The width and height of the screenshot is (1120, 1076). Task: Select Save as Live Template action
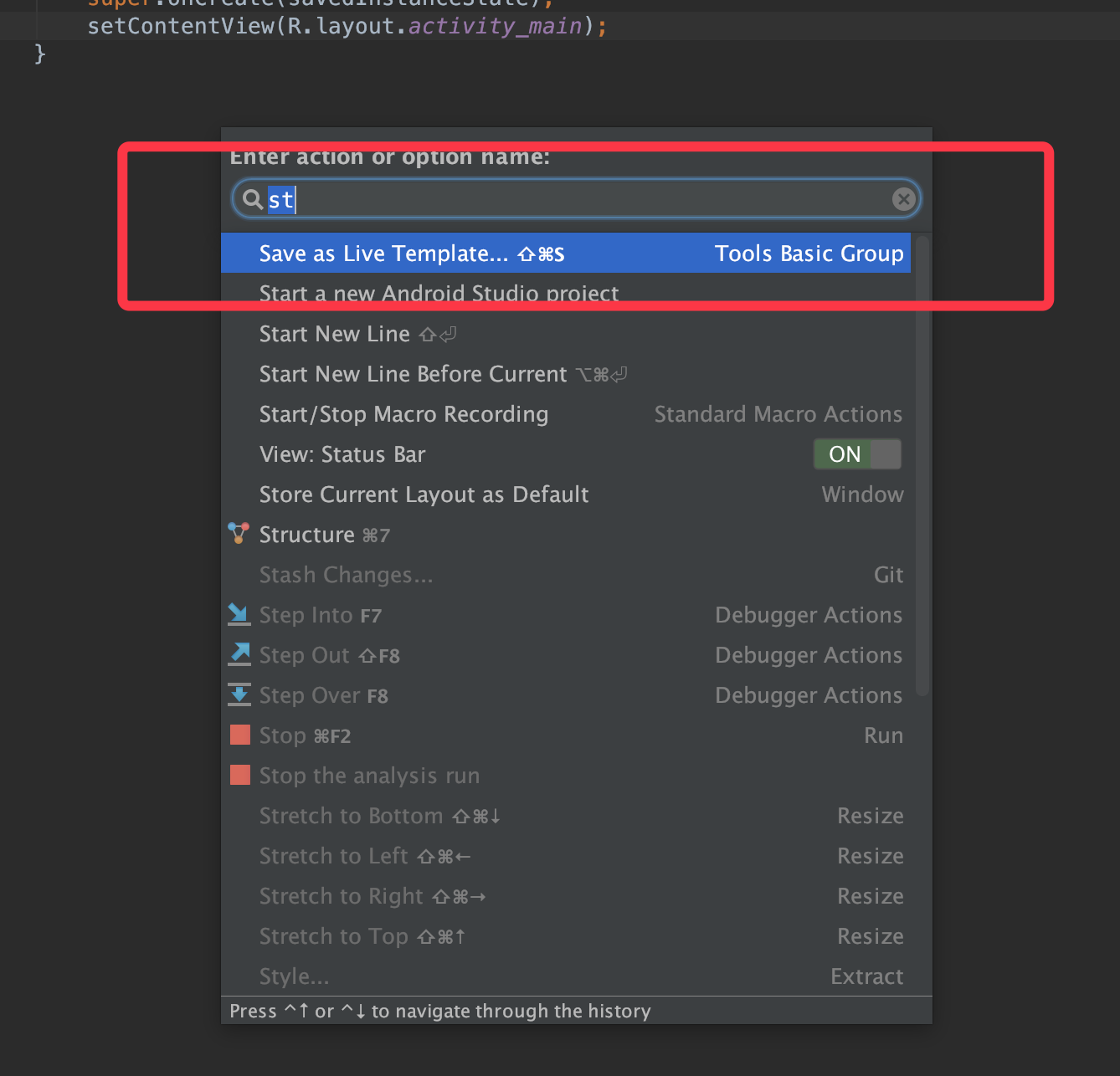tap(566, 254)
